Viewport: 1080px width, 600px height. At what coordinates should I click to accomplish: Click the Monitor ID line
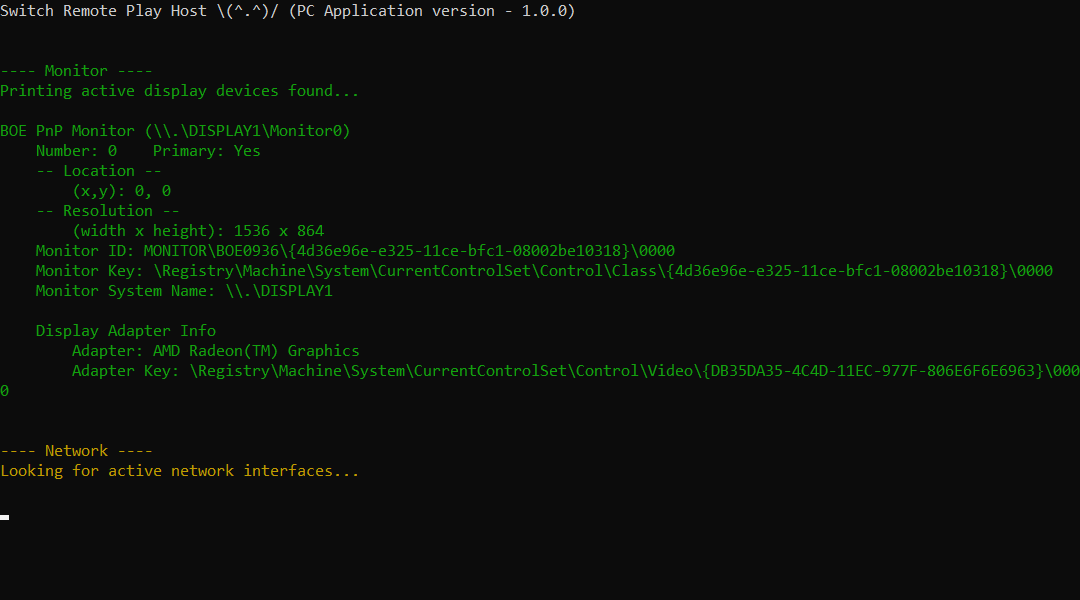coord(355,251)
